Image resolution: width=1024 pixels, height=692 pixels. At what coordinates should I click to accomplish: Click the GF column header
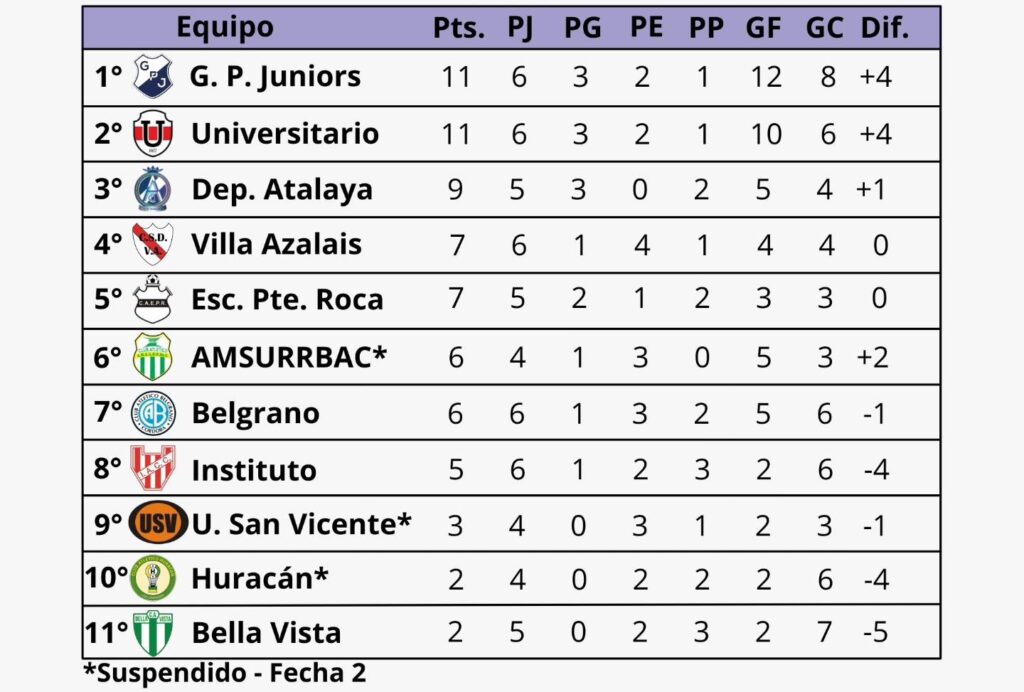[763, 28]
